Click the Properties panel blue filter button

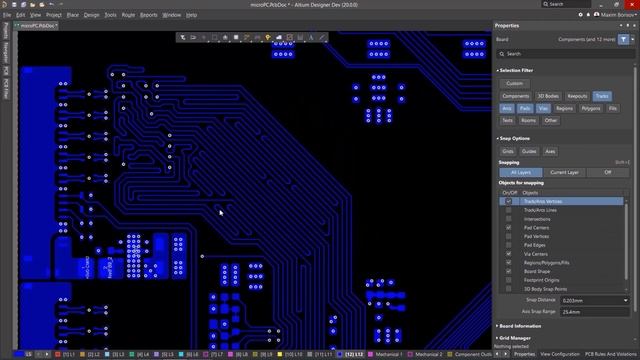(x=623, y=39)
